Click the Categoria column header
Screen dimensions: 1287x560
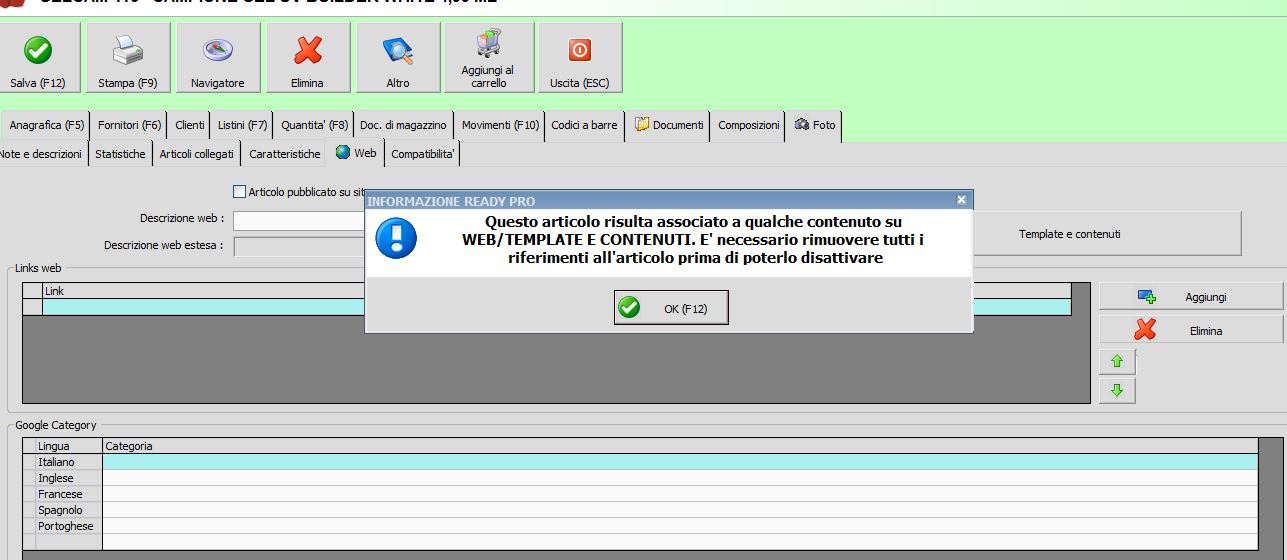pos(680,446)
